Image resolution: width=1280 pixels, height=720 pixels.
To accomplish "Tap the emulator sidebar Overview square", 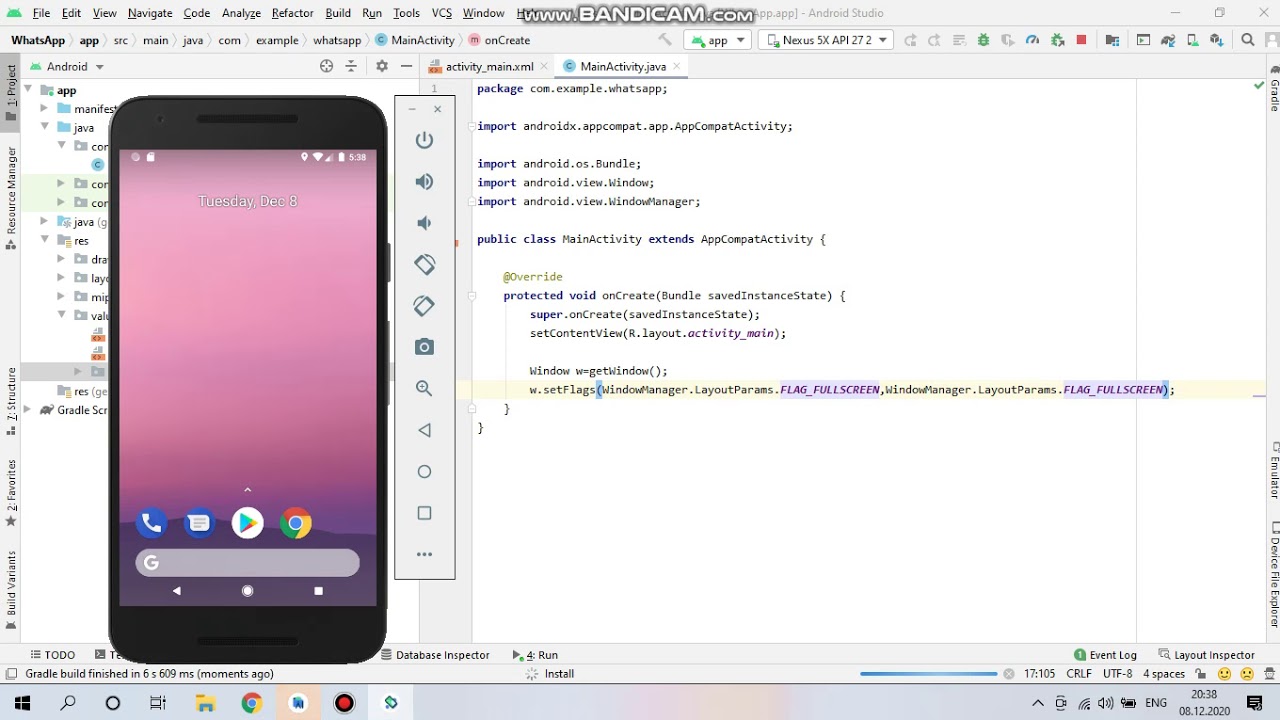I will coord(424,513).
